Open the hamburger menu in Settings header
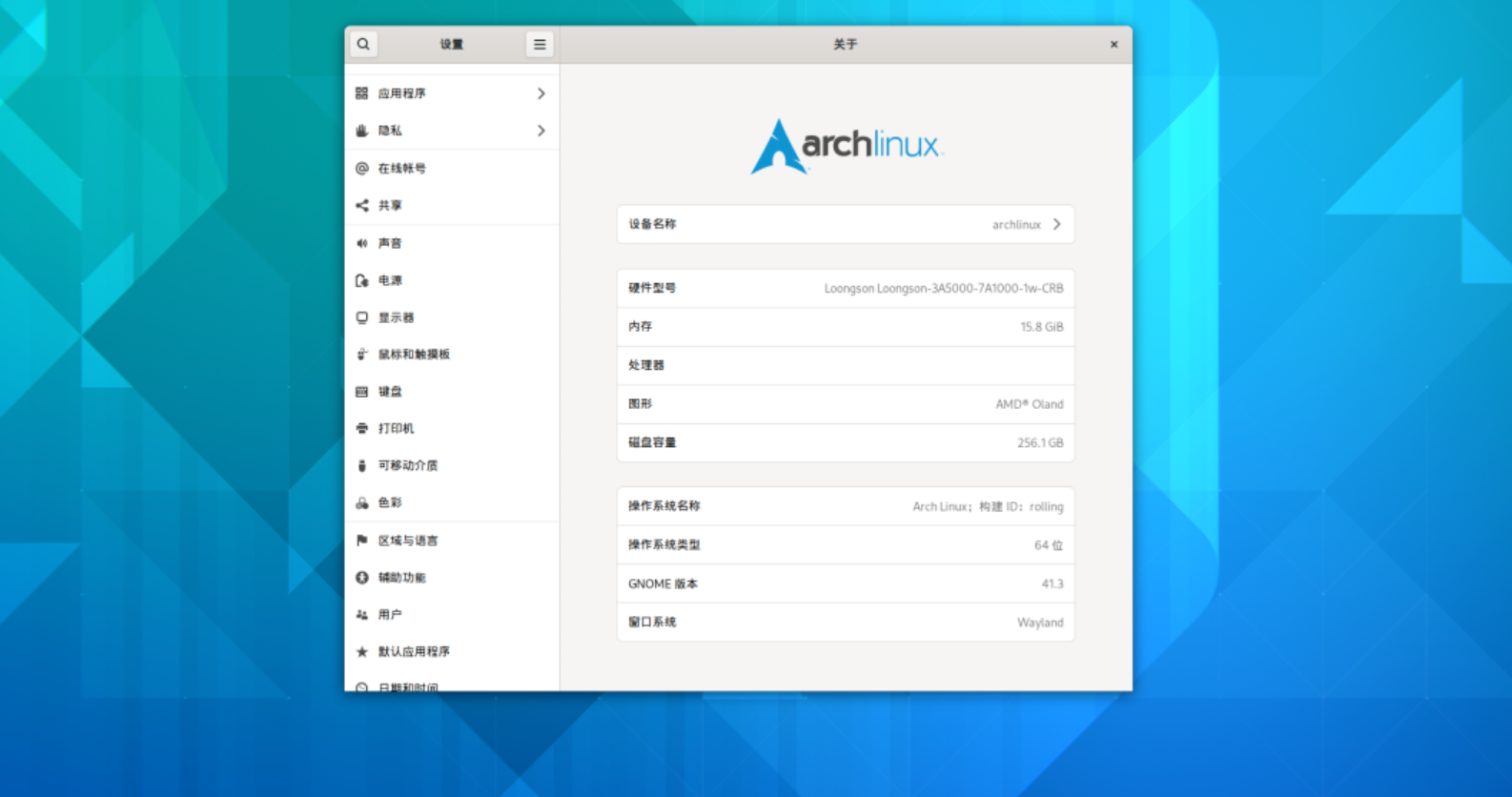The width and height of the screenshot is (1512, 797). 540,44
